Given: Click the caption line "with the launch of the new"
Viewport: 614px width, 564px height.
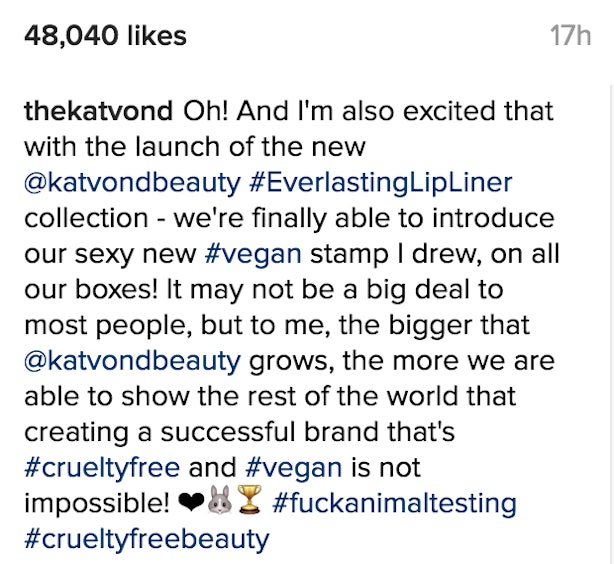Looking at the screenshot, I should [195, 146].
